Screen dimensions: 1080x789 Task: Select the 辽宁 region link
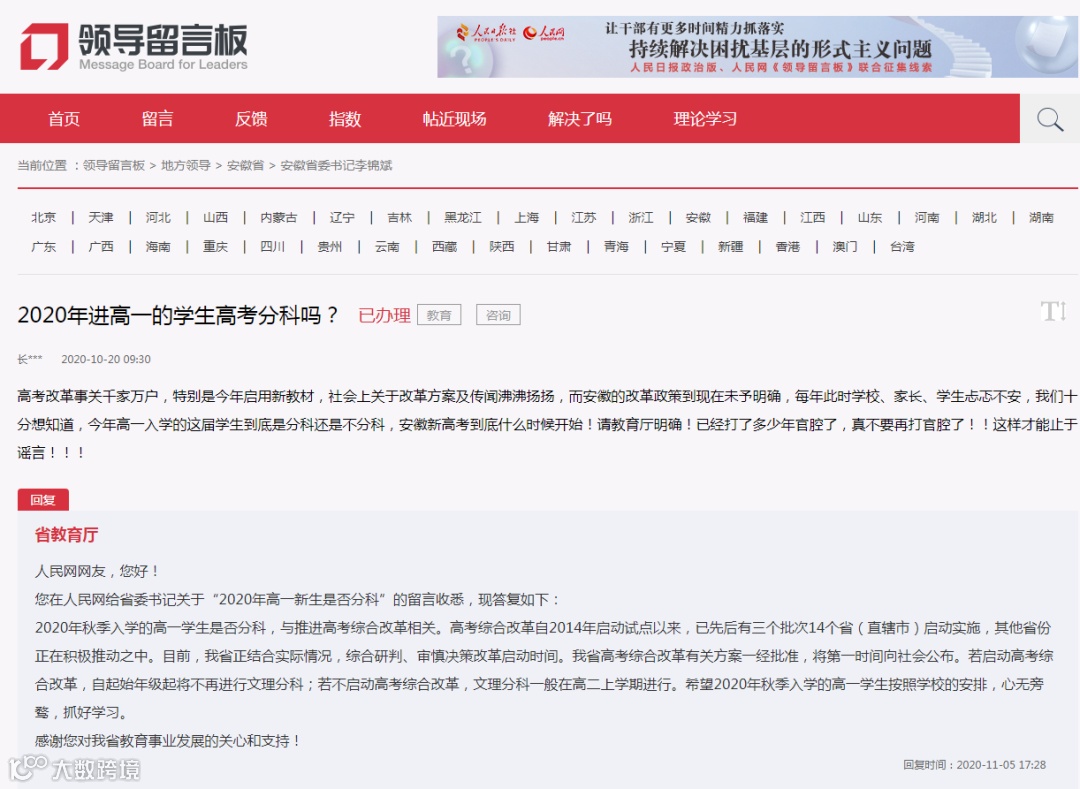(342, 218)
